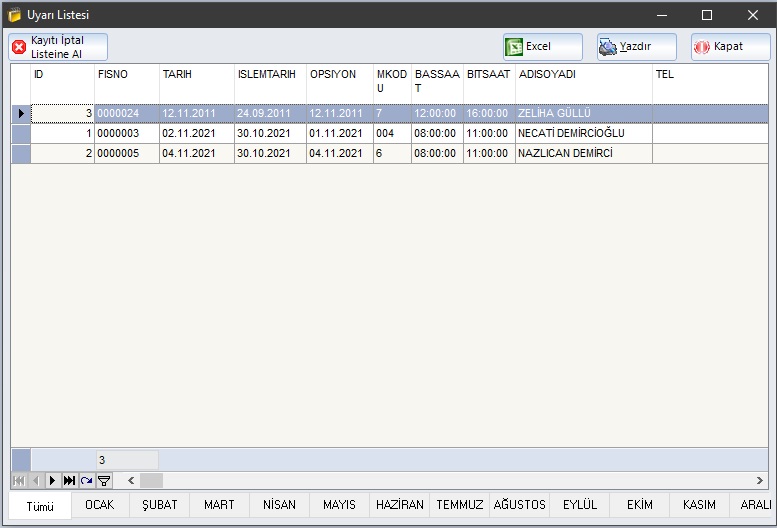Viewport: 777px width, 528px height.
Task: Go to next record navigator arrow
Action: tap(53, 481)
